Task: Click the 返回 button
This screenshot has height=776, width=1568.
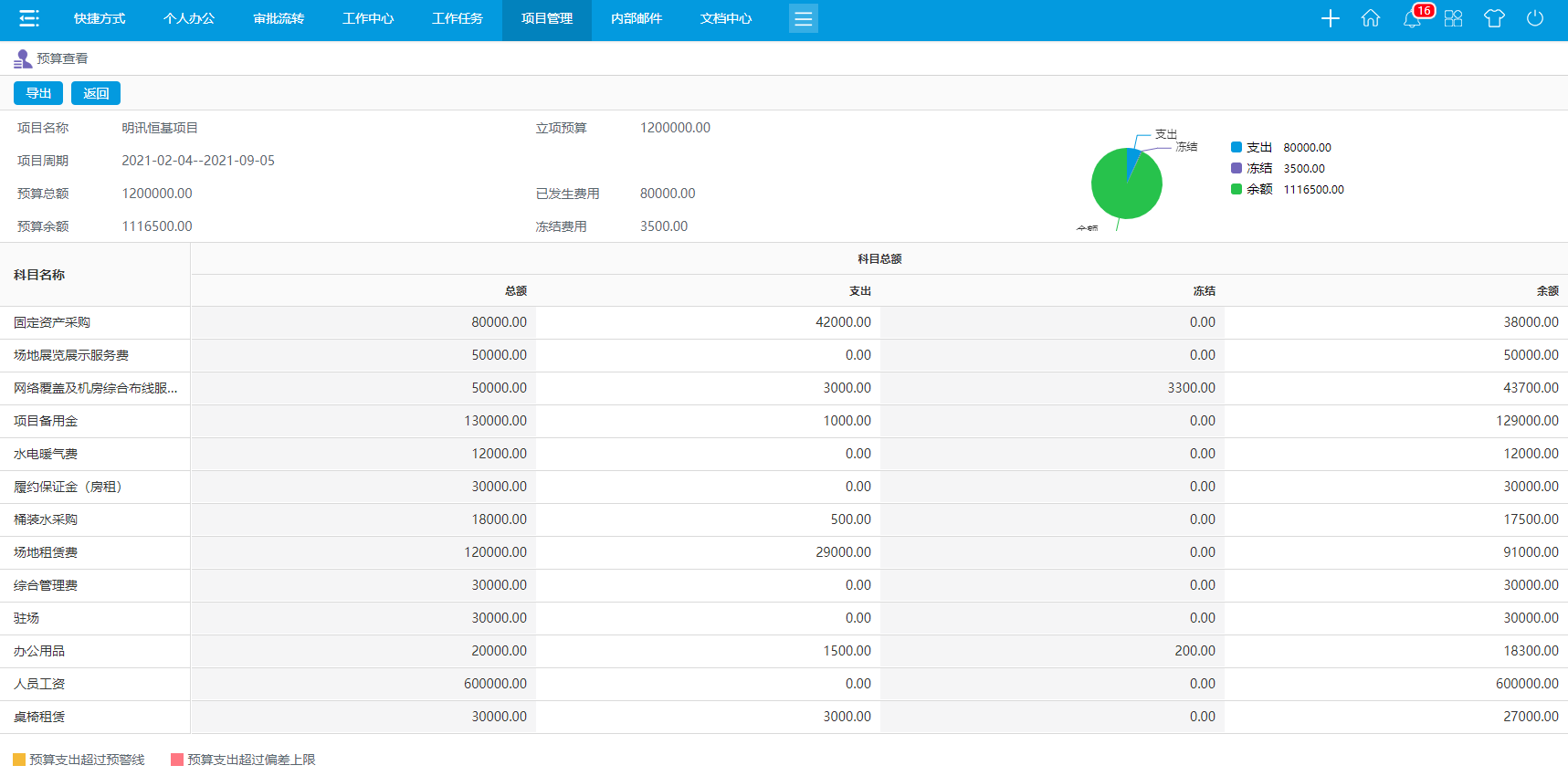Action: 96,93
